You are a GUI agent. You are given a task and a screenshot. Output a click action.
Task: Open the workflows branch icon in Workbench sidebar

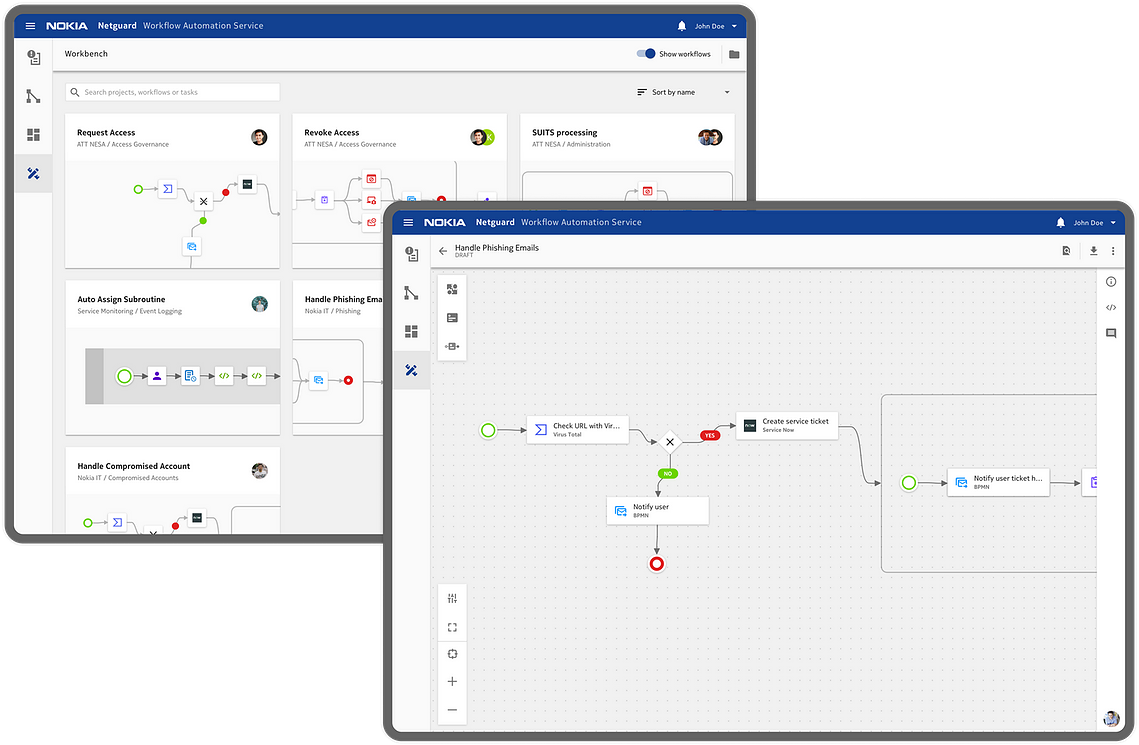tap(33, 96)
